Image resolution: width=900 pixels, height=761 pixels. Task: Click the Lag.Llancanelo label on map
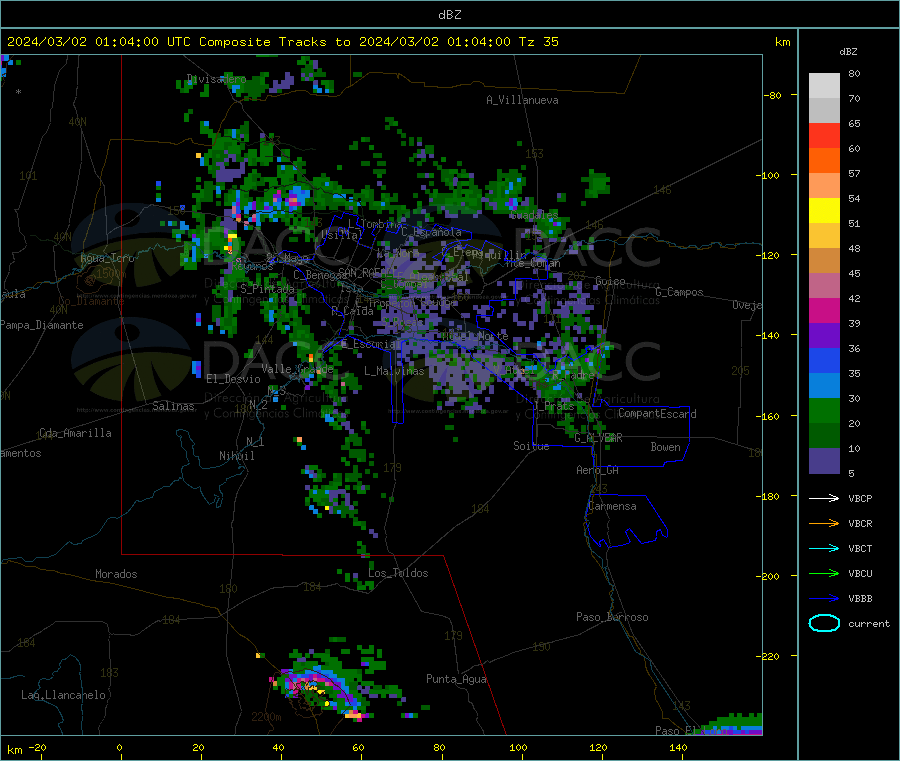(63, 695)
